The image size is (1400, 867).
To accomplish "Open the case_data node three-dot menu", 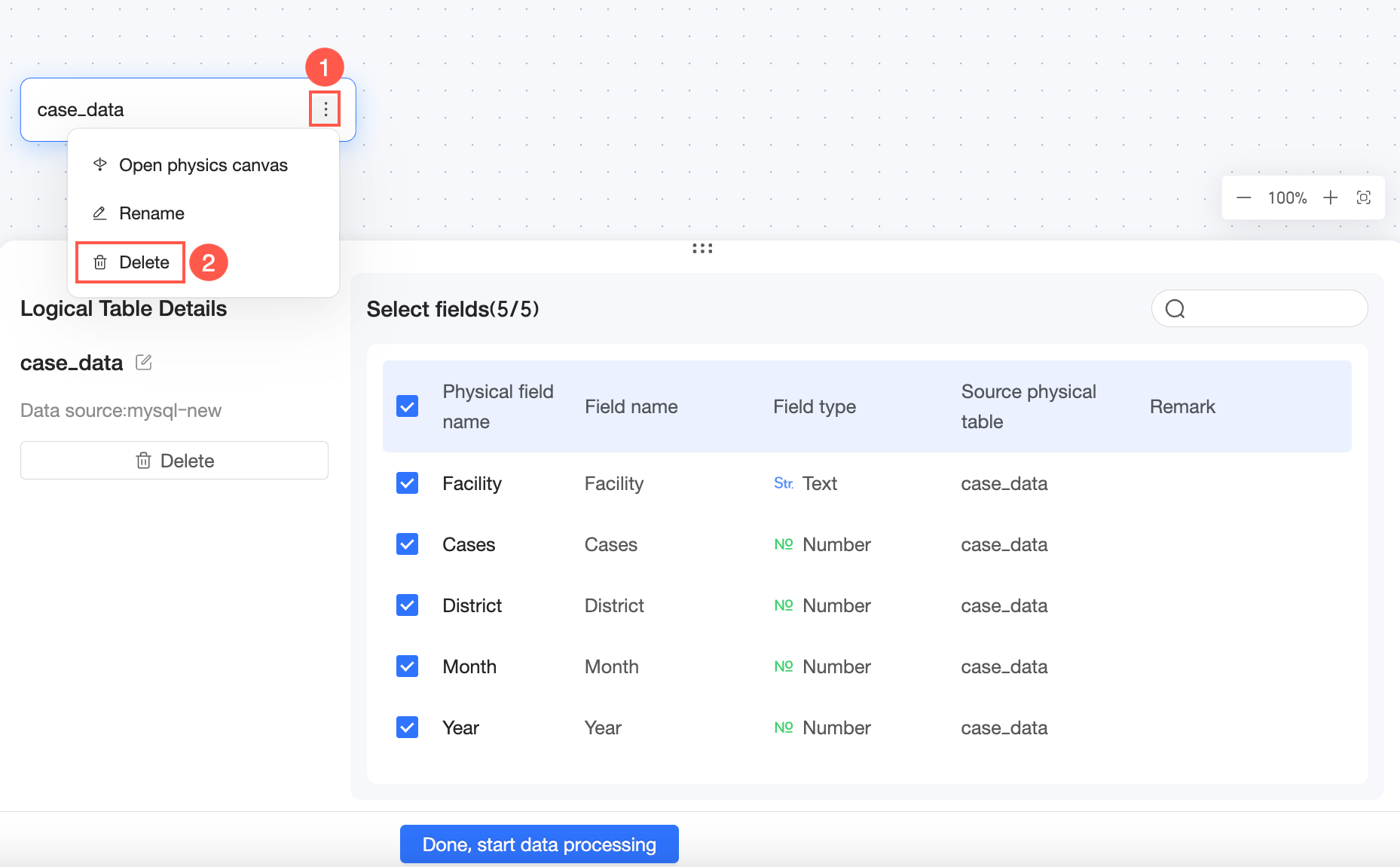I will 325,109.
